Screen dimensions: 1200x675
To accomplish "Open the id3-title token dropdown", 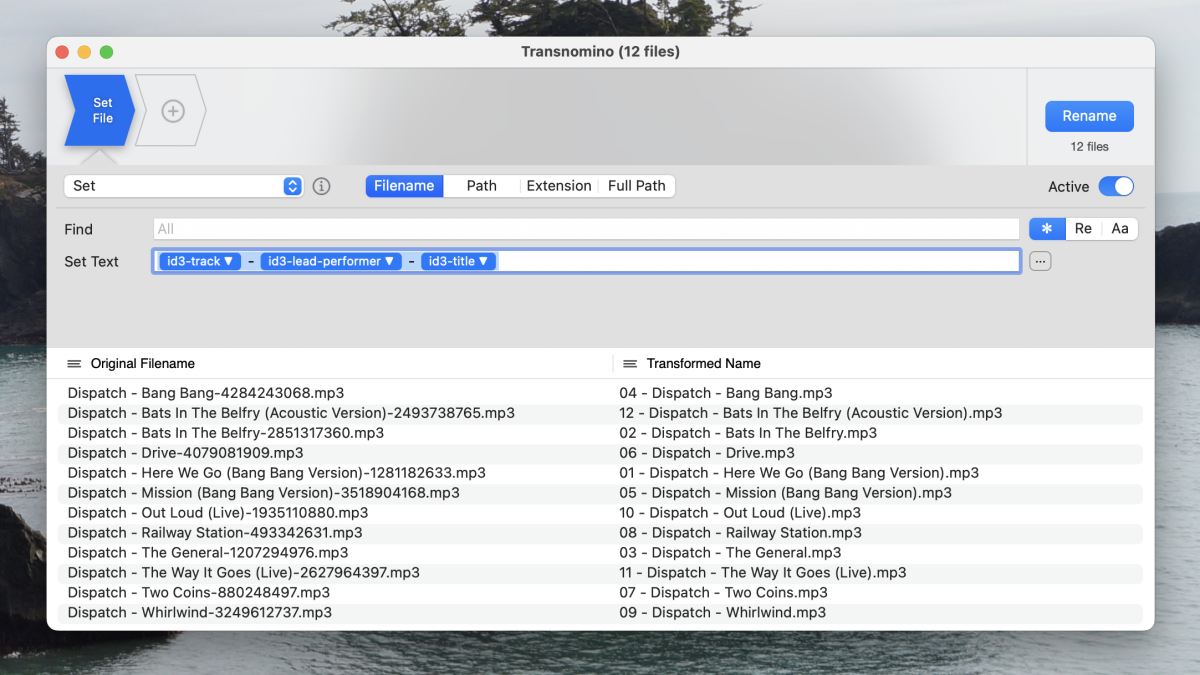I will [x=458, y=262].
